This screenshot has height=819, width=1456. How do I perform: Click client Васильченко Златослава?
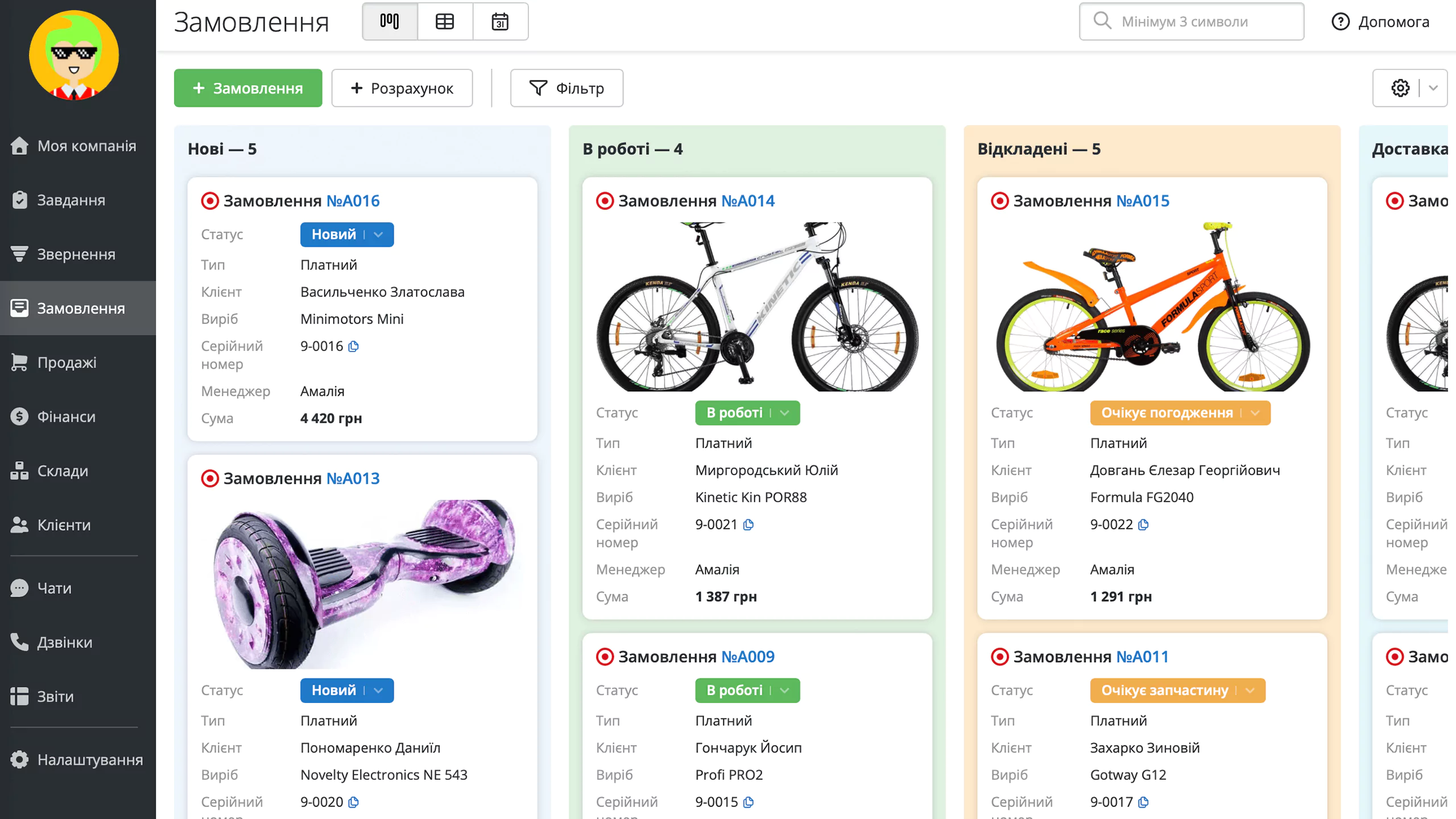coord(382,292)
